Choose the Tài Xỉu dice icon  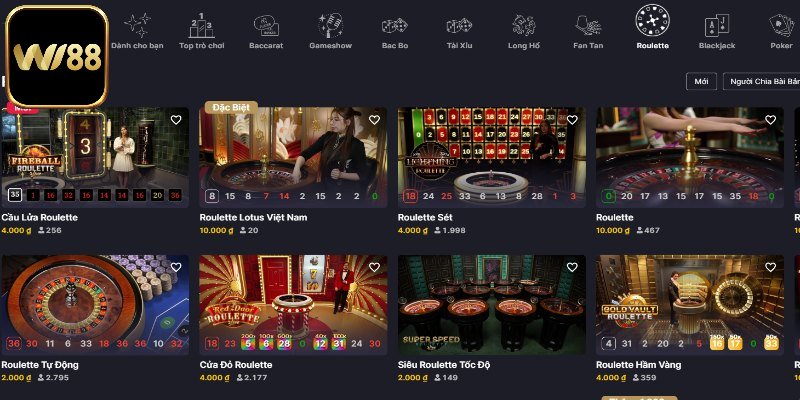459,26
